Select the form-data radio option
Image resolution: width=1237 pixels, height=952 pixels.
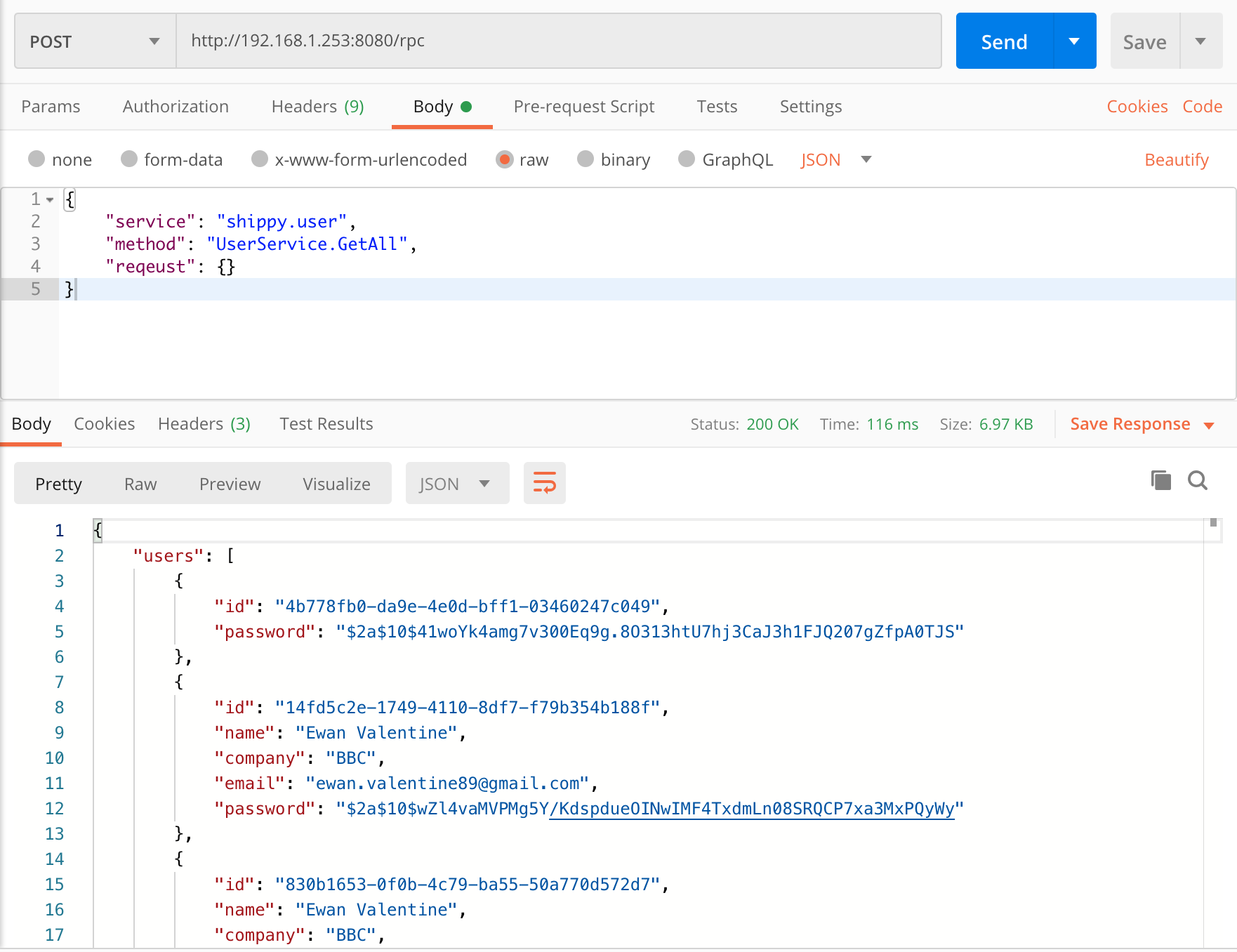pos(128,159)
